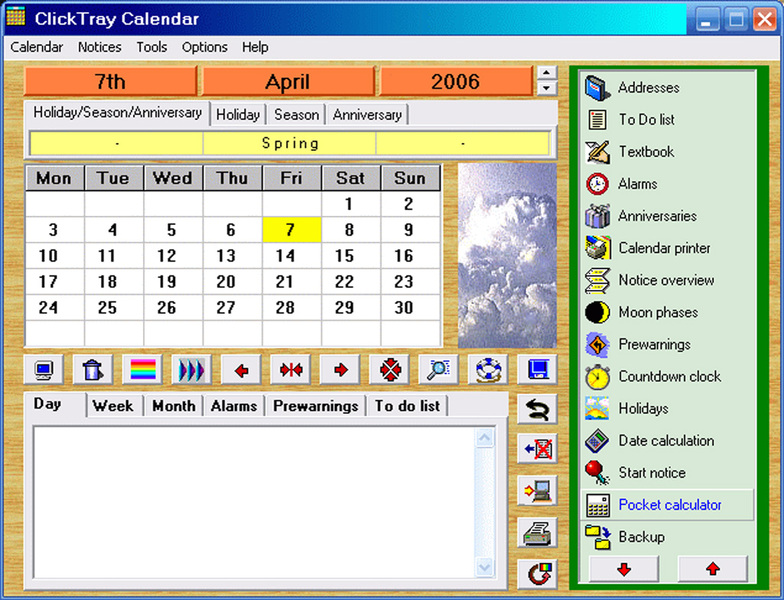The image size is (784, 600).
Task: Click inside the Day notes text area
Action: pos(254,502)
